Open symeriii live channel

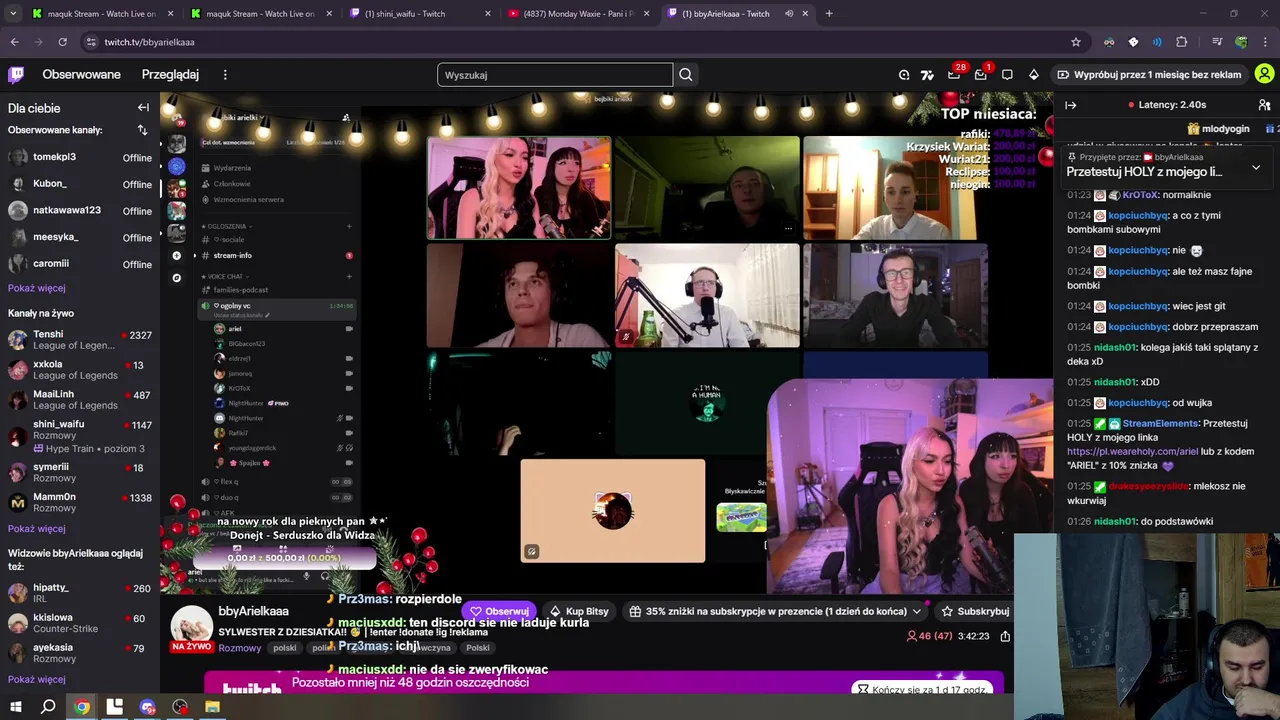[80, 472]
